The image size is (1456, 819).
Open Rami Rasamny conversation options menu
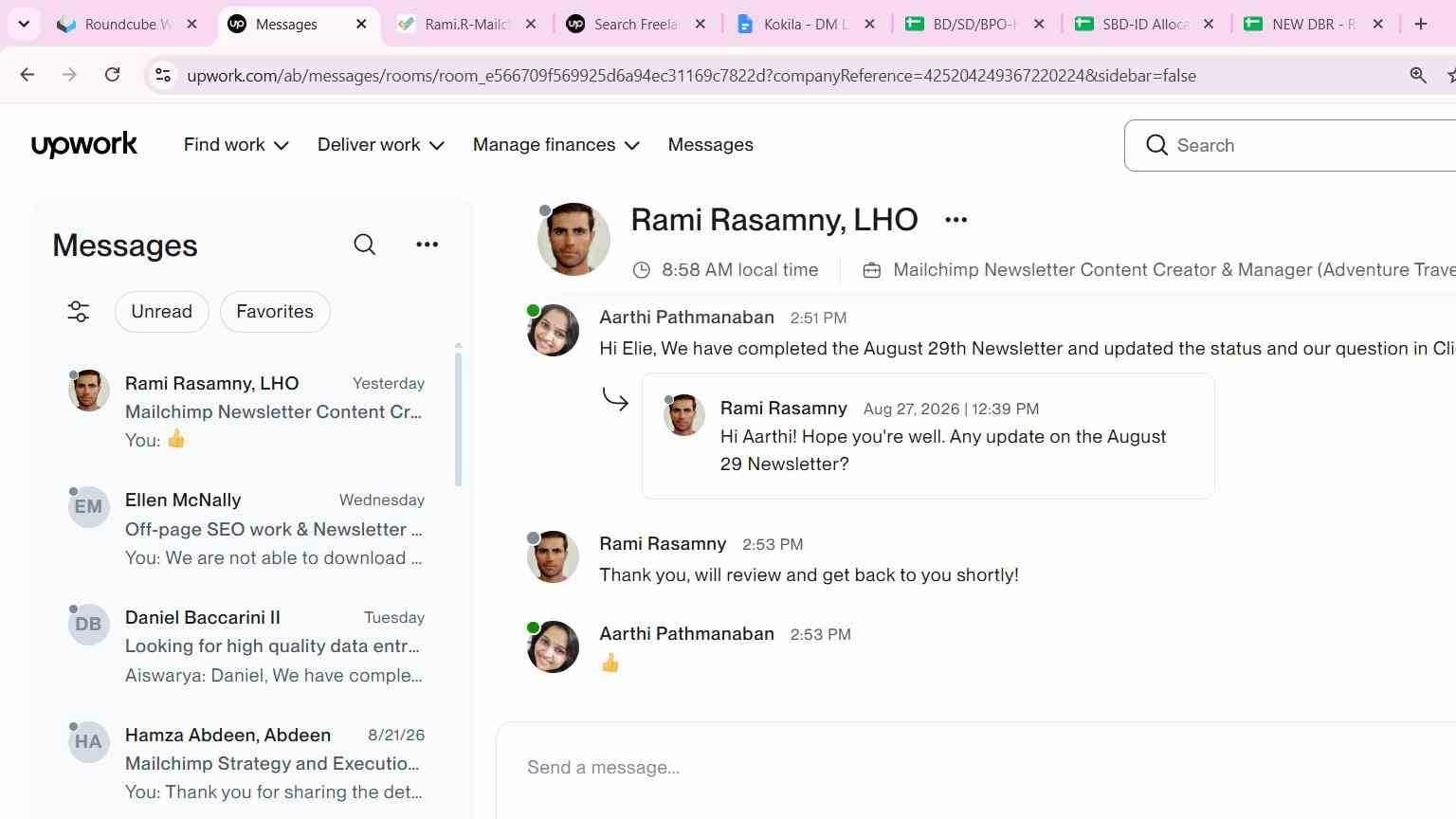(955, 220)
